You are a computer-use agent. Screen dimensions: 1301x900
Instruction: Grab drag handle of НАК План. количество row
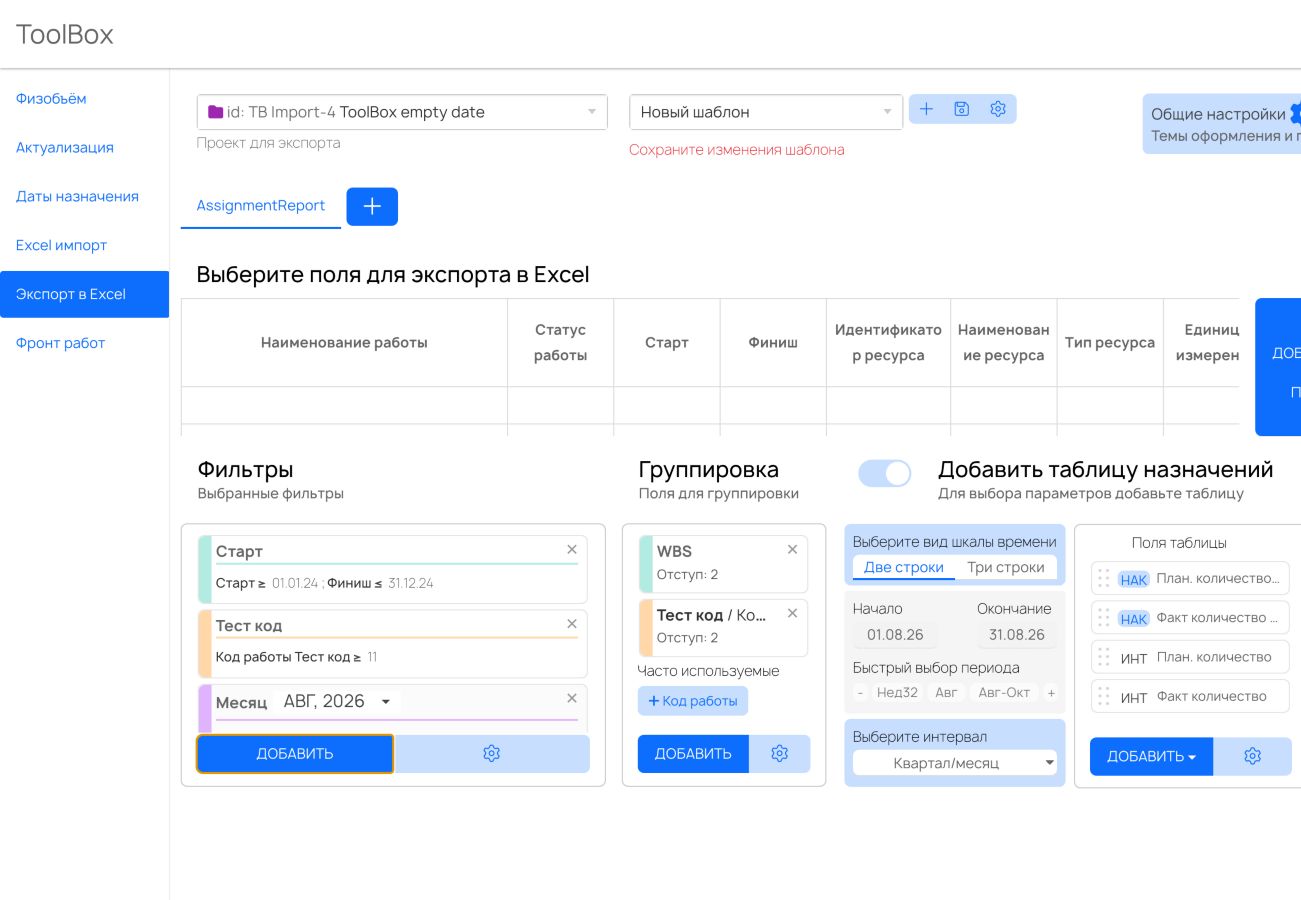(x=1104, y=578)
